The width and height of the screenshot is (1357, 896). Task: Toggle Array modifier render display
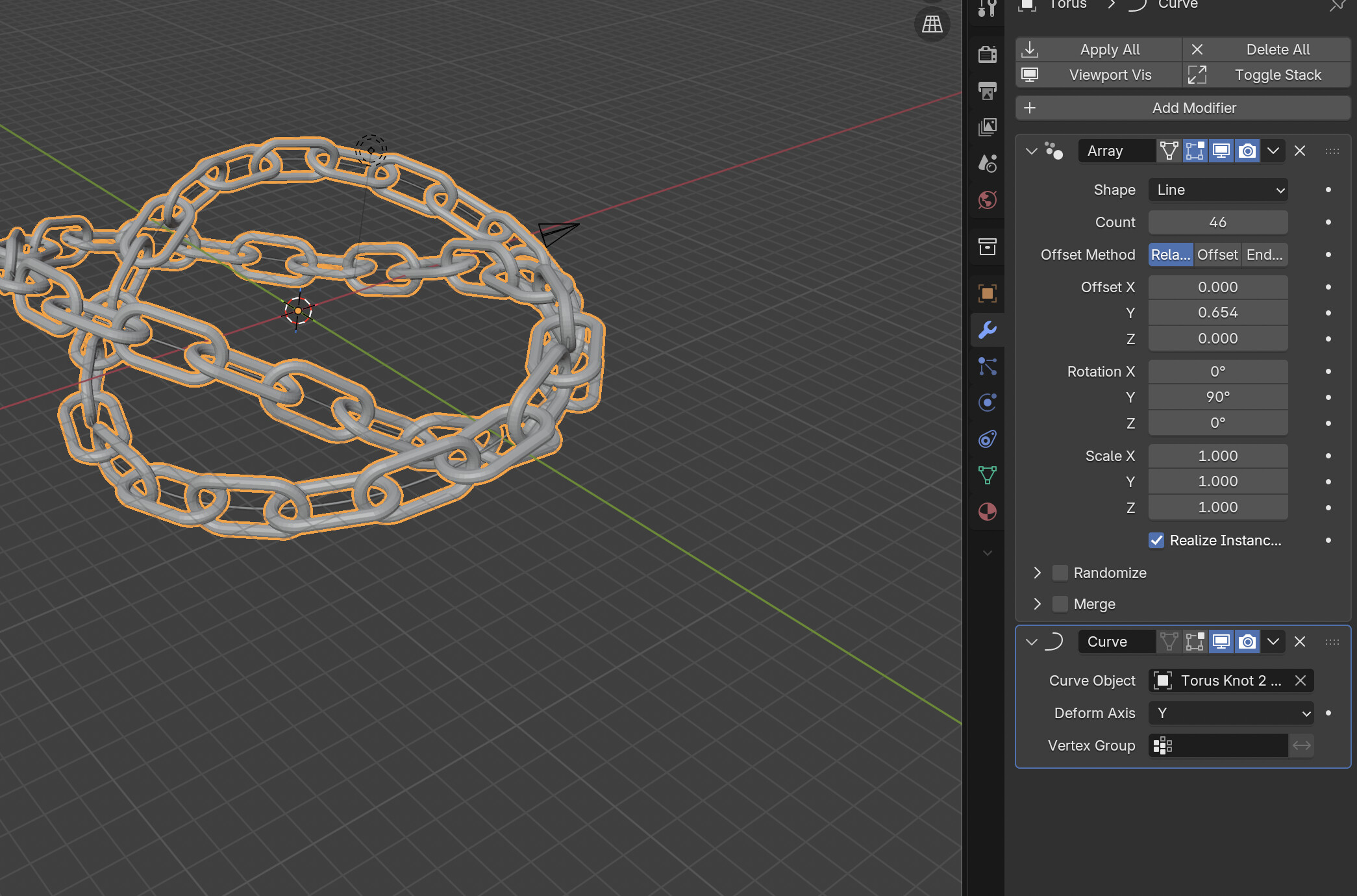pyautogui.click(x=1247, y=151)
